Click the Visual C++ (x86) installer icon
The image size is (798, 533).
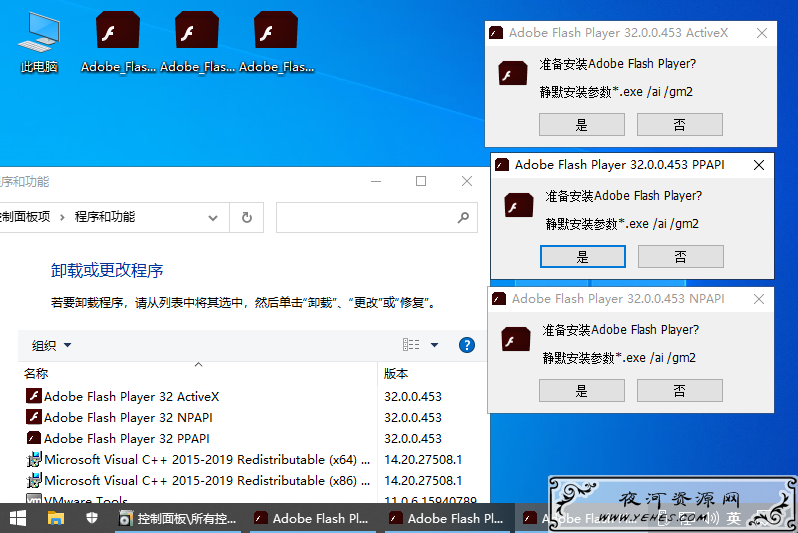click(34, 480)
